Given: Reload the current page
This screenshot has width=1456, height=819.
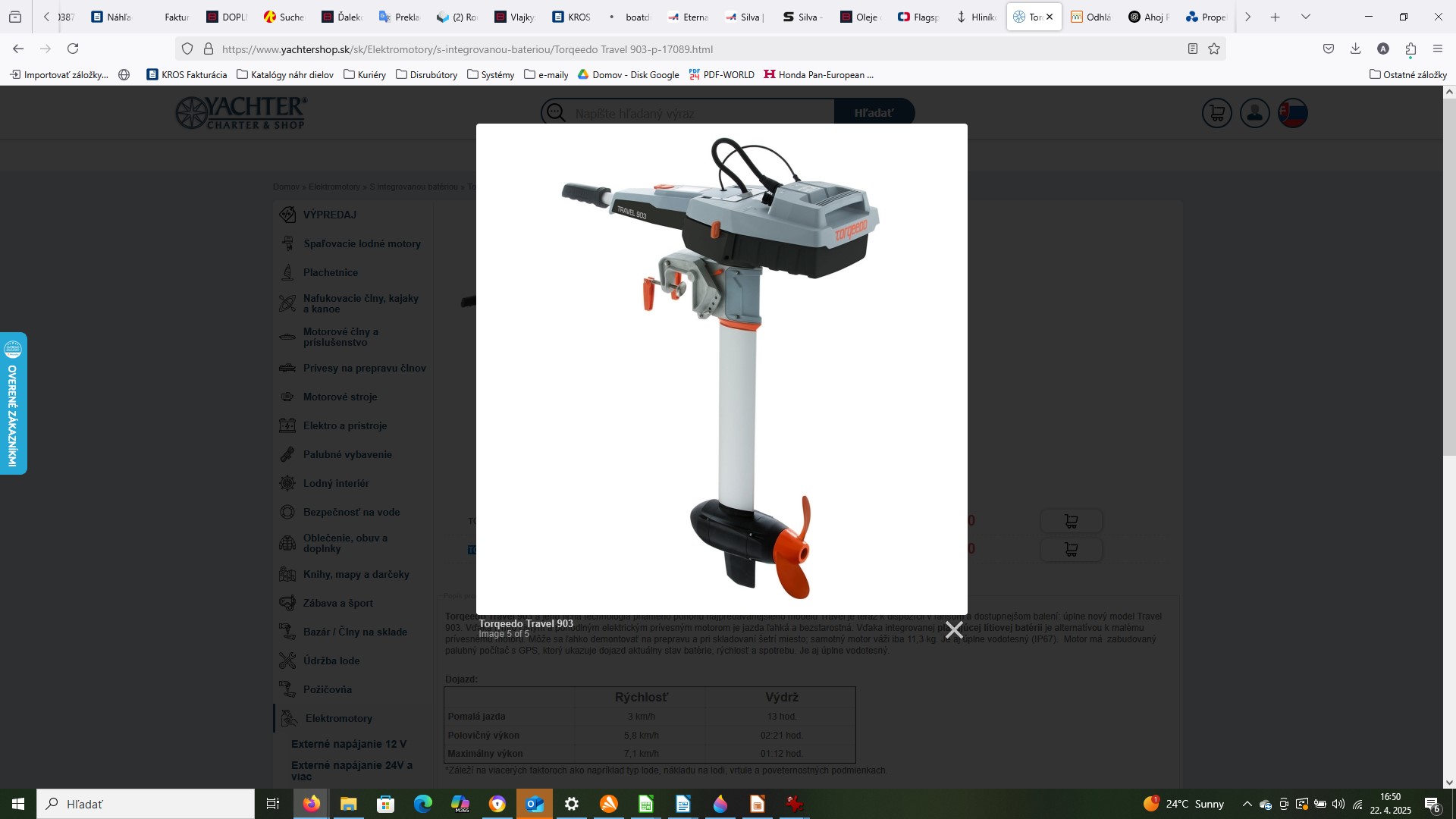Looking at the screenshot, I should coord(73,49).
